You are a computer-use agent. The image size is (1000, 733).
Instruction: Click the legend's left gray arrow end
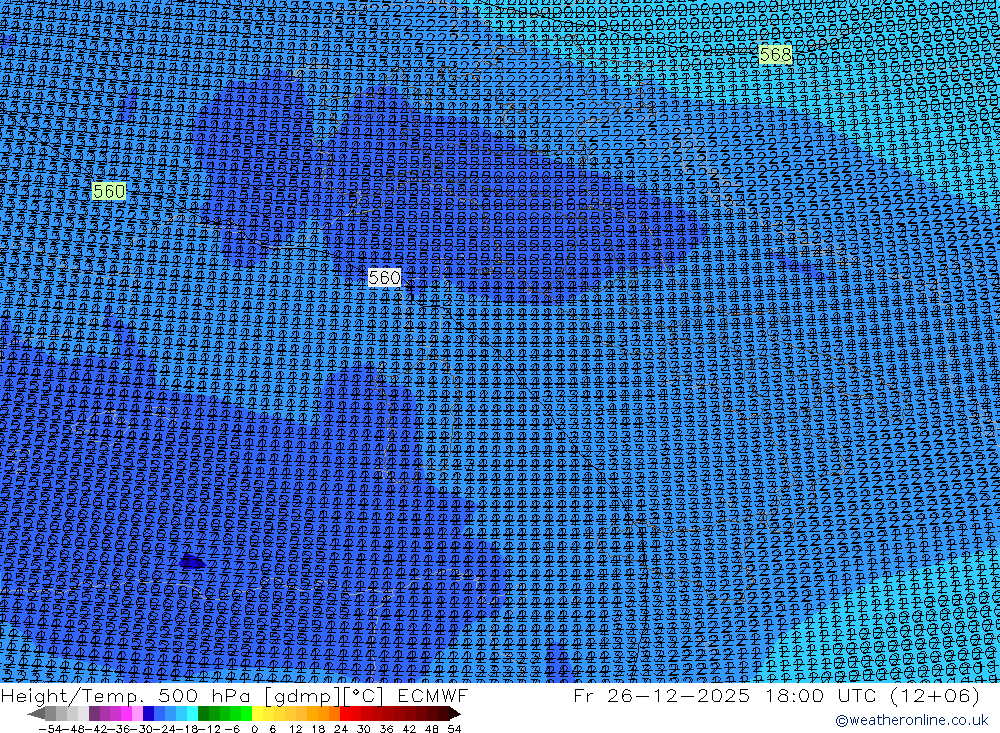pos(36,713)
